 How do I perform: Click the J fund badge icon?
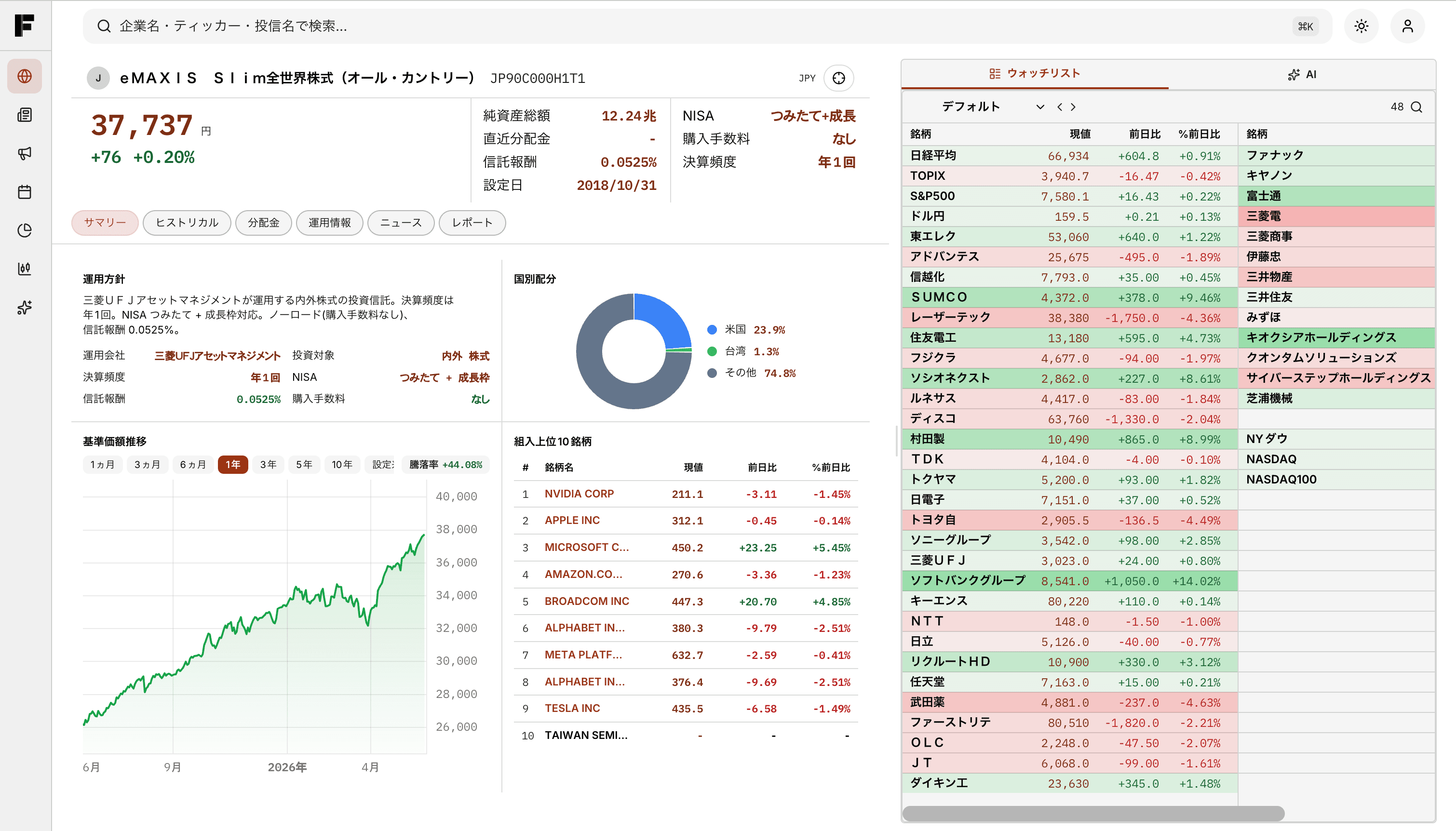point(98,78)
